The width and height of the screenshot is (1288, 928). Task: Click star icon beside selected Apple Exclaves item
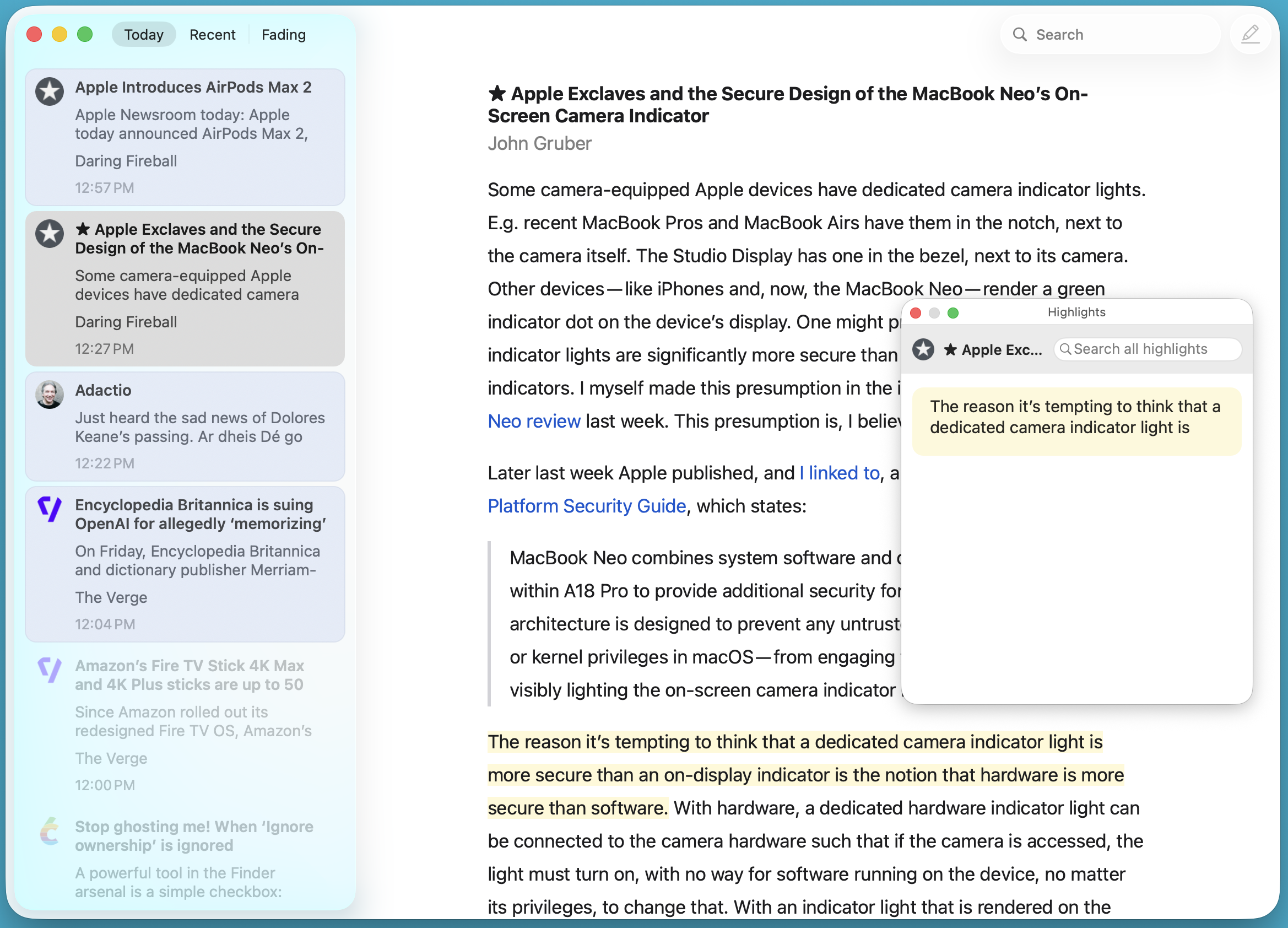(50, 234)
